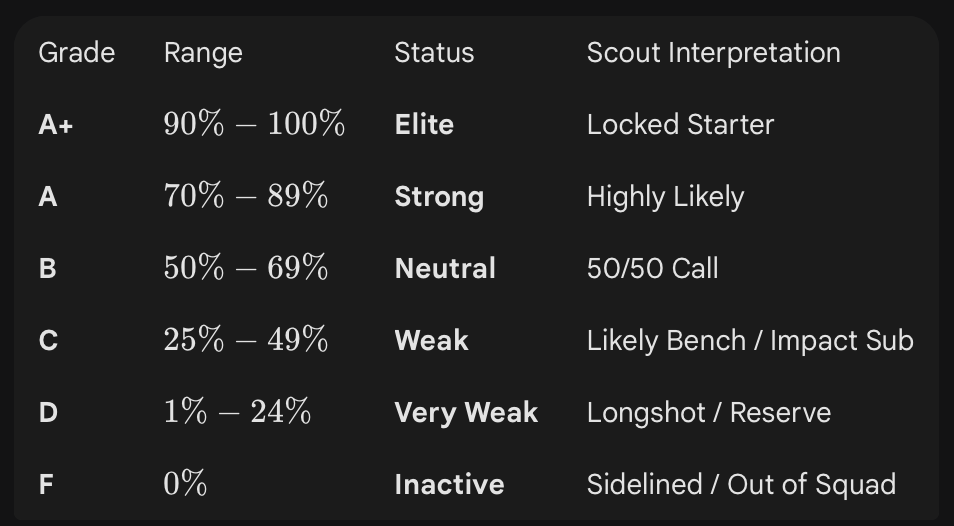
Task: Click the Inactive status text
Action: click(x=450, y=485)
